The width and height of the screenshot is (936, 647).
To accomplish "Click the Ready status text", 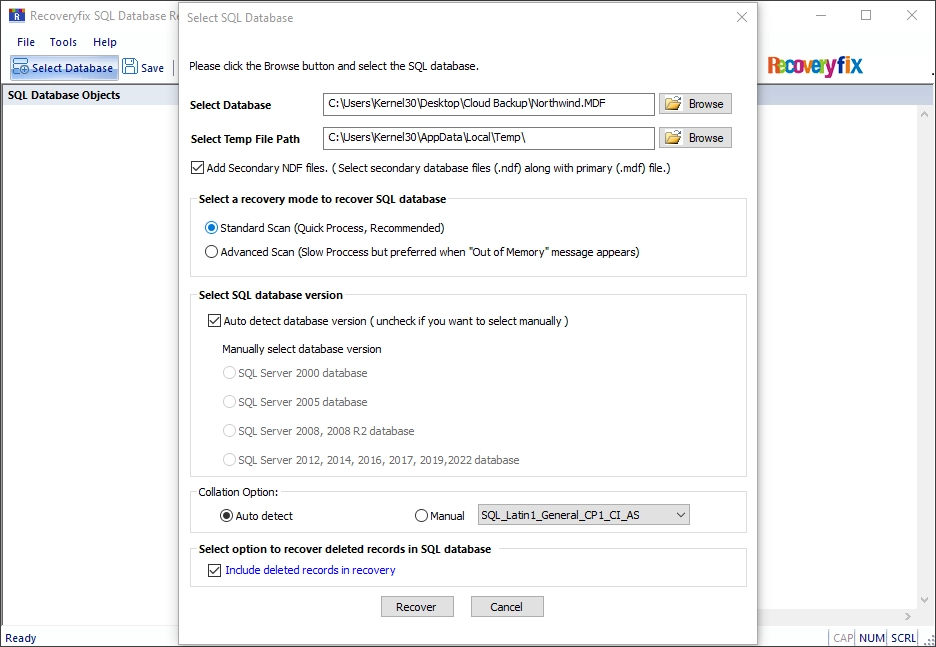I will point(21,638).
